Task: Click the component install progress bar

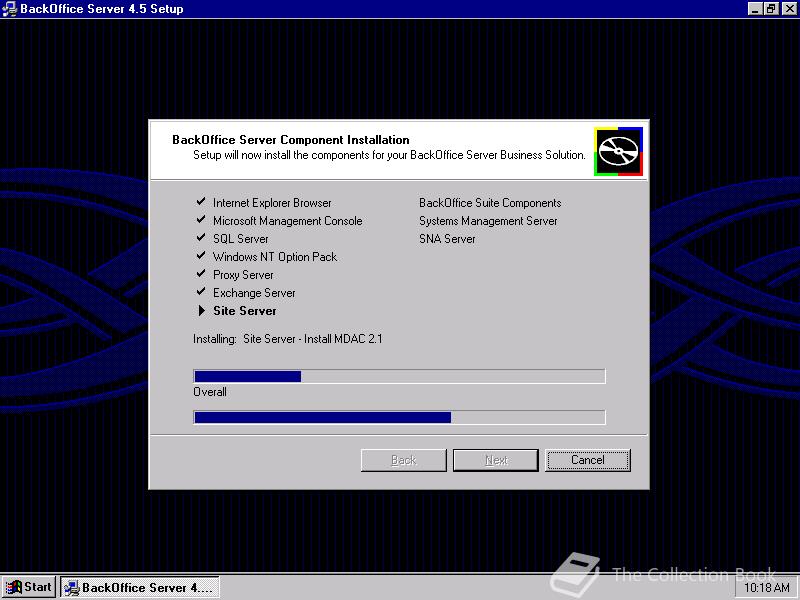Action: 399,376
